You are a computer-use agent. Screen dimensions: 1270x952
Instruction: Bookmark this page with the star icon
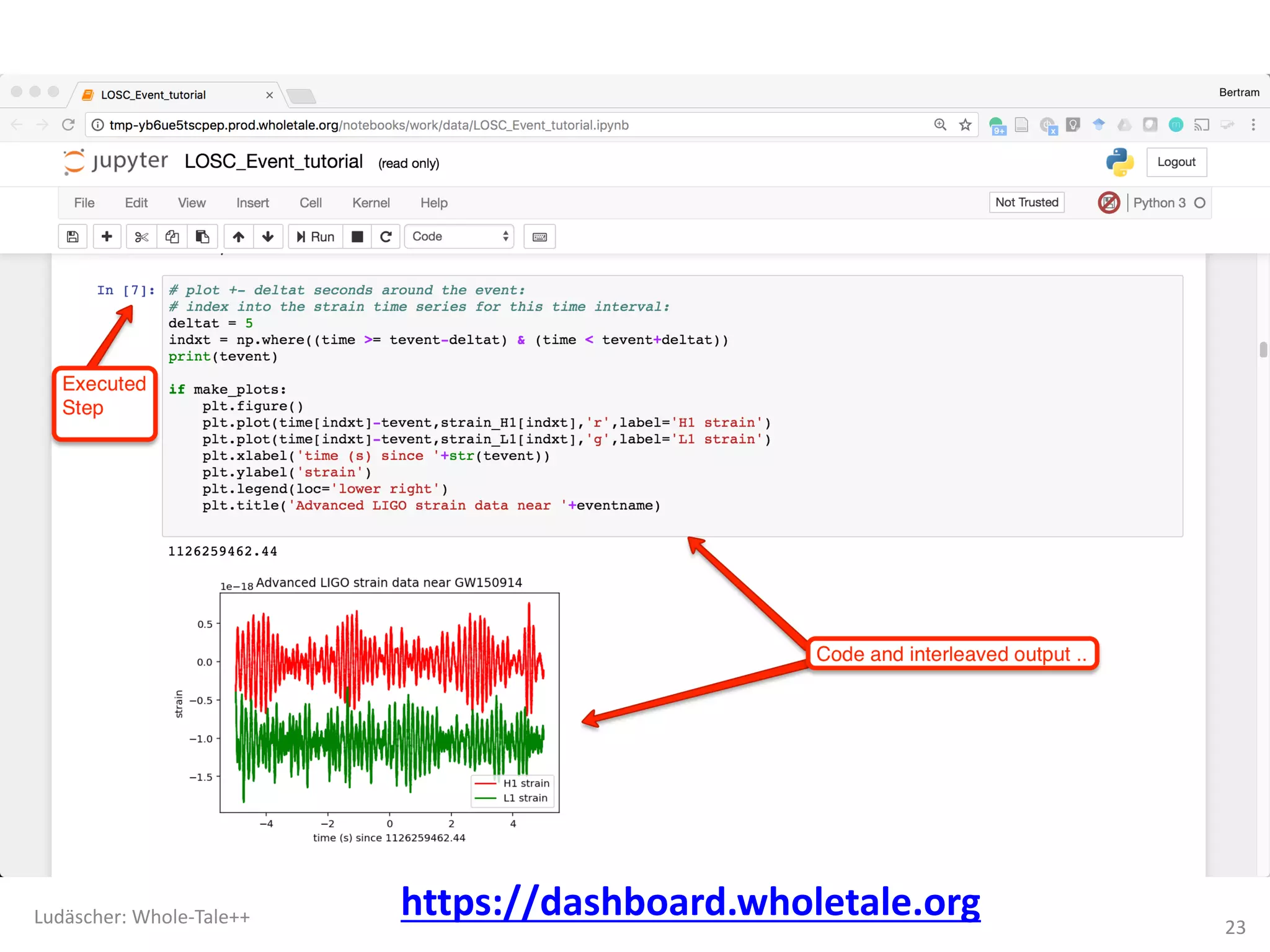[965, 125]
